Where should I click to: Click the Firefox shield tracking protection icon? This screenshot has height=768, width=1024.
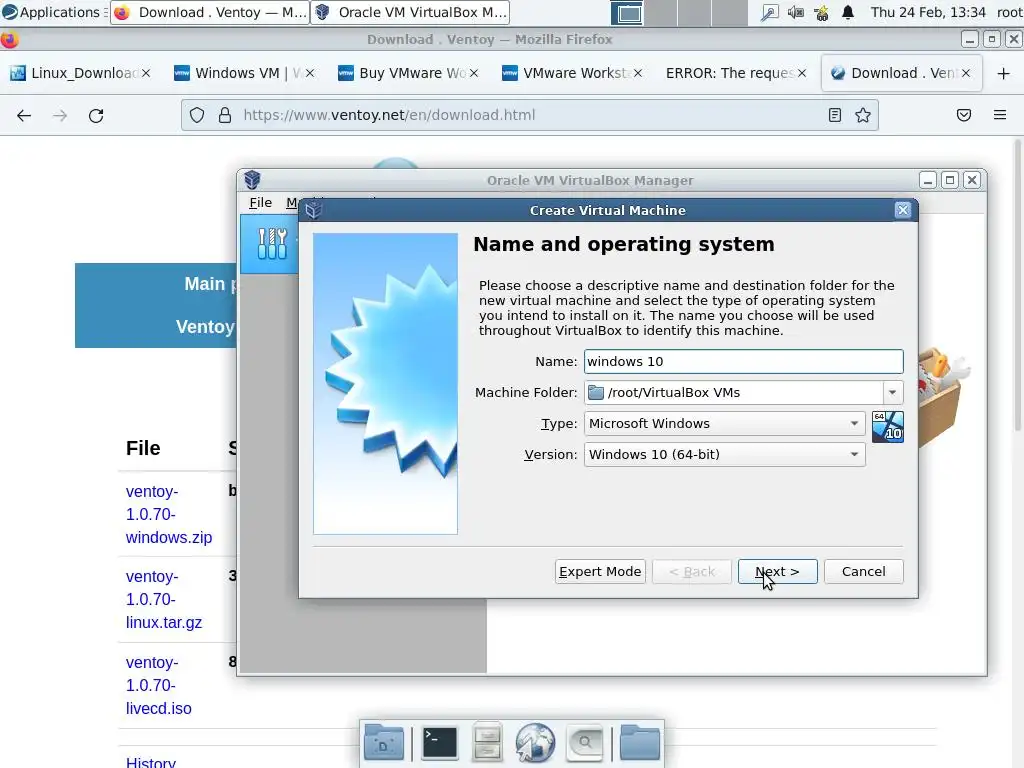click(197, 116)
